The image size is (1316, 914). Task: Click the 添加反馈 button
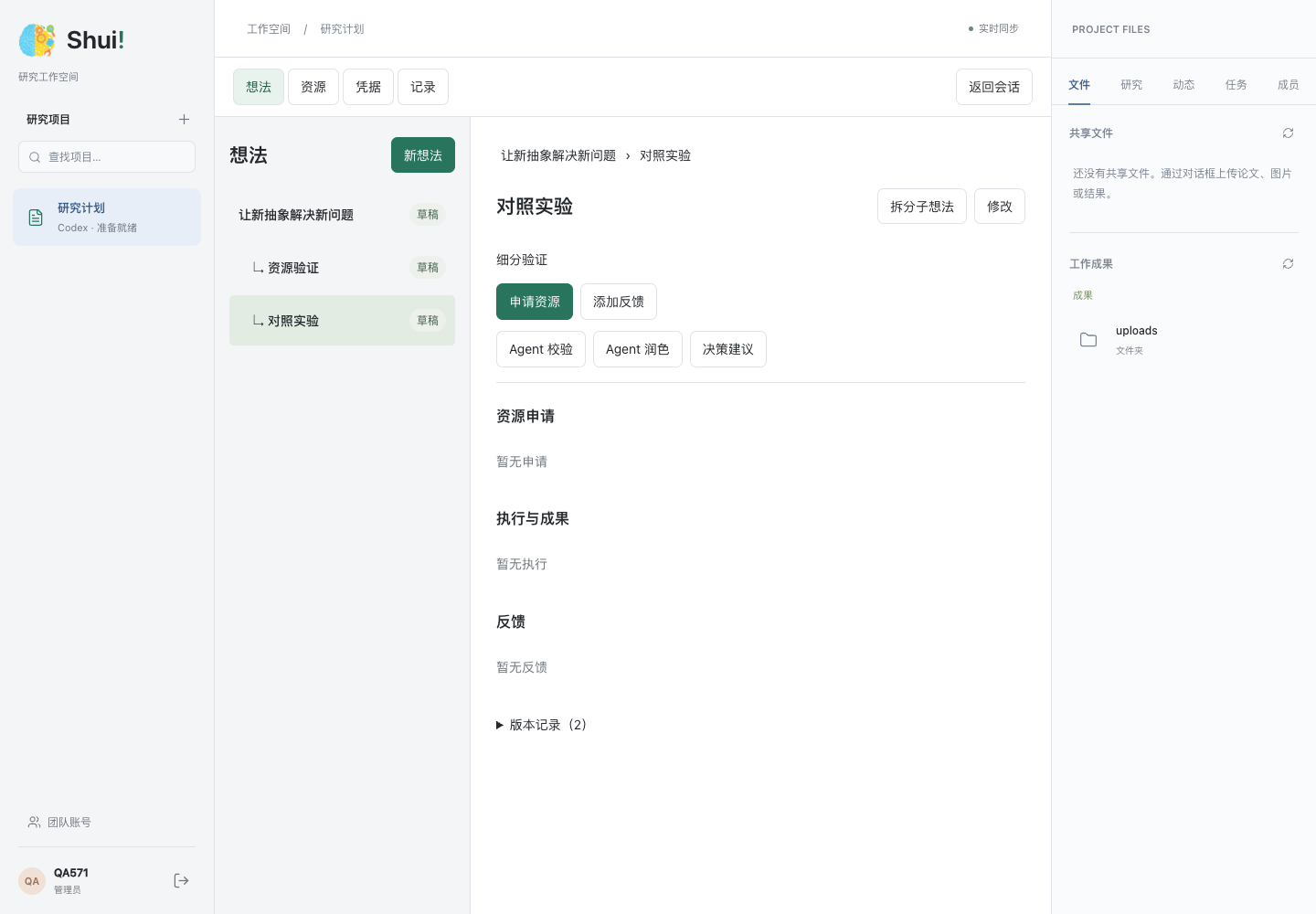click(619, 302)
